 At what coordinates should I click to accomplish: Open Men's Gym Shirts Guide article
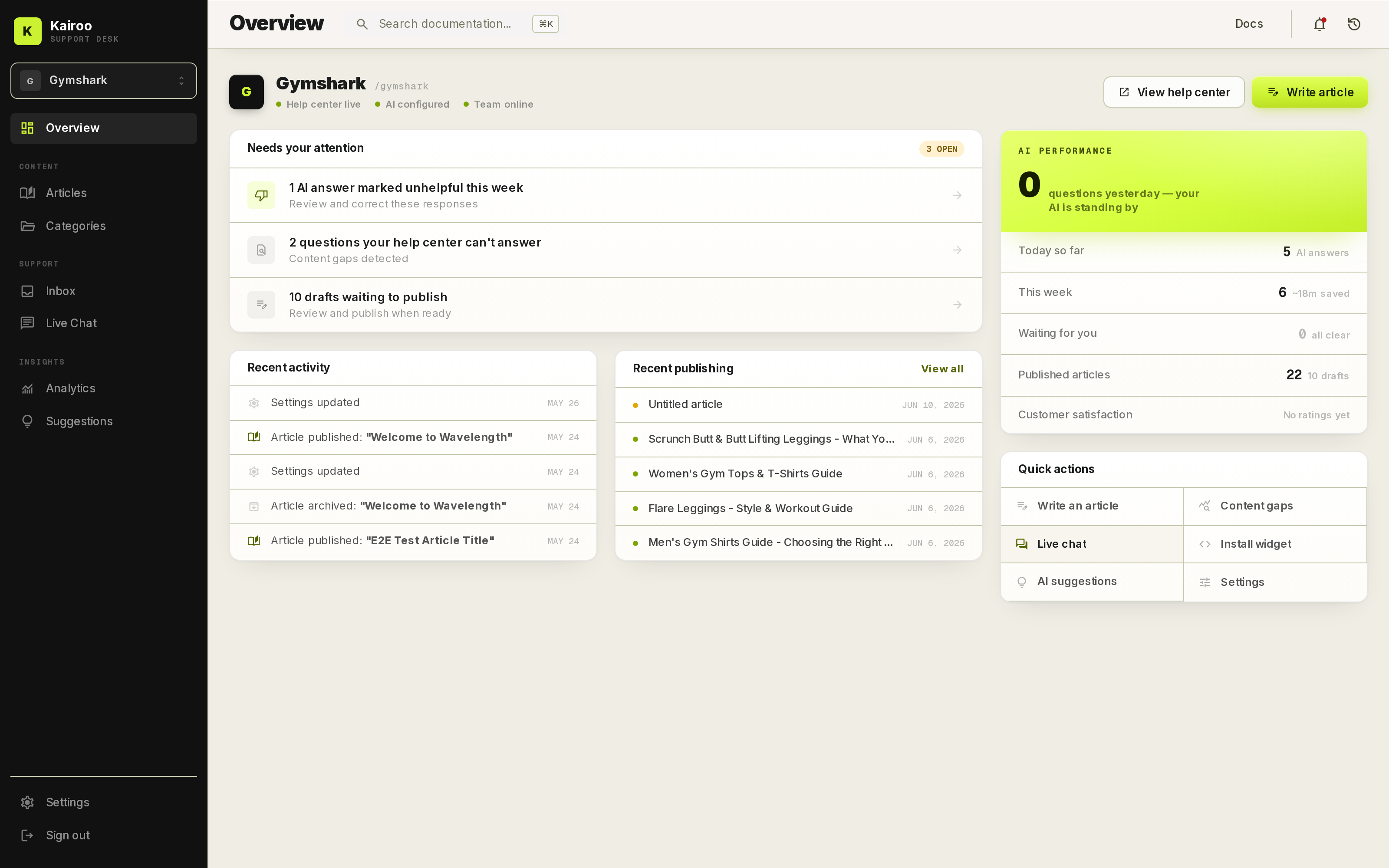click(798, 542)
